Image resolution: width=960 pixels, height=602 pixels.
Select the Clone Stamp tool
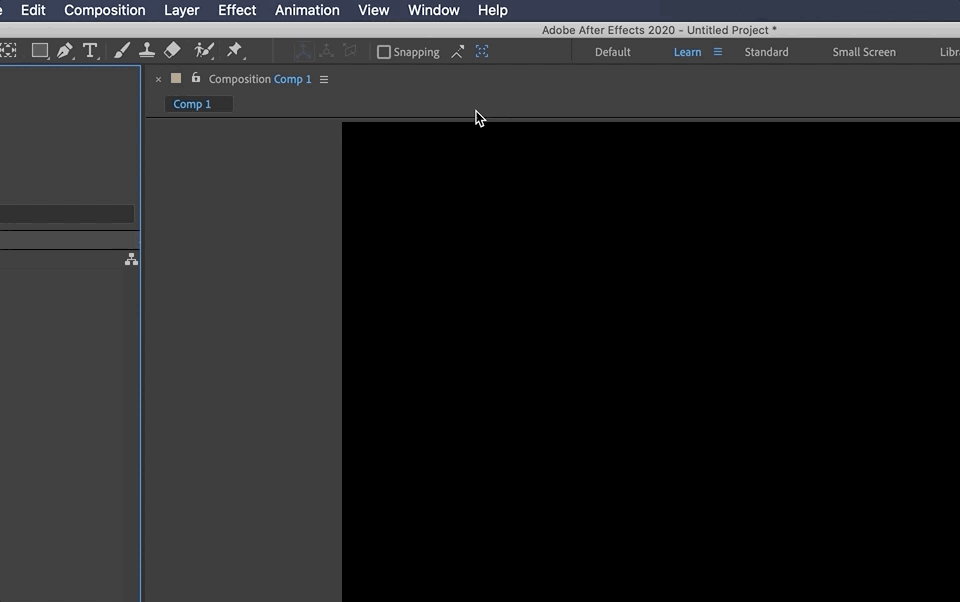click(147, 50)
